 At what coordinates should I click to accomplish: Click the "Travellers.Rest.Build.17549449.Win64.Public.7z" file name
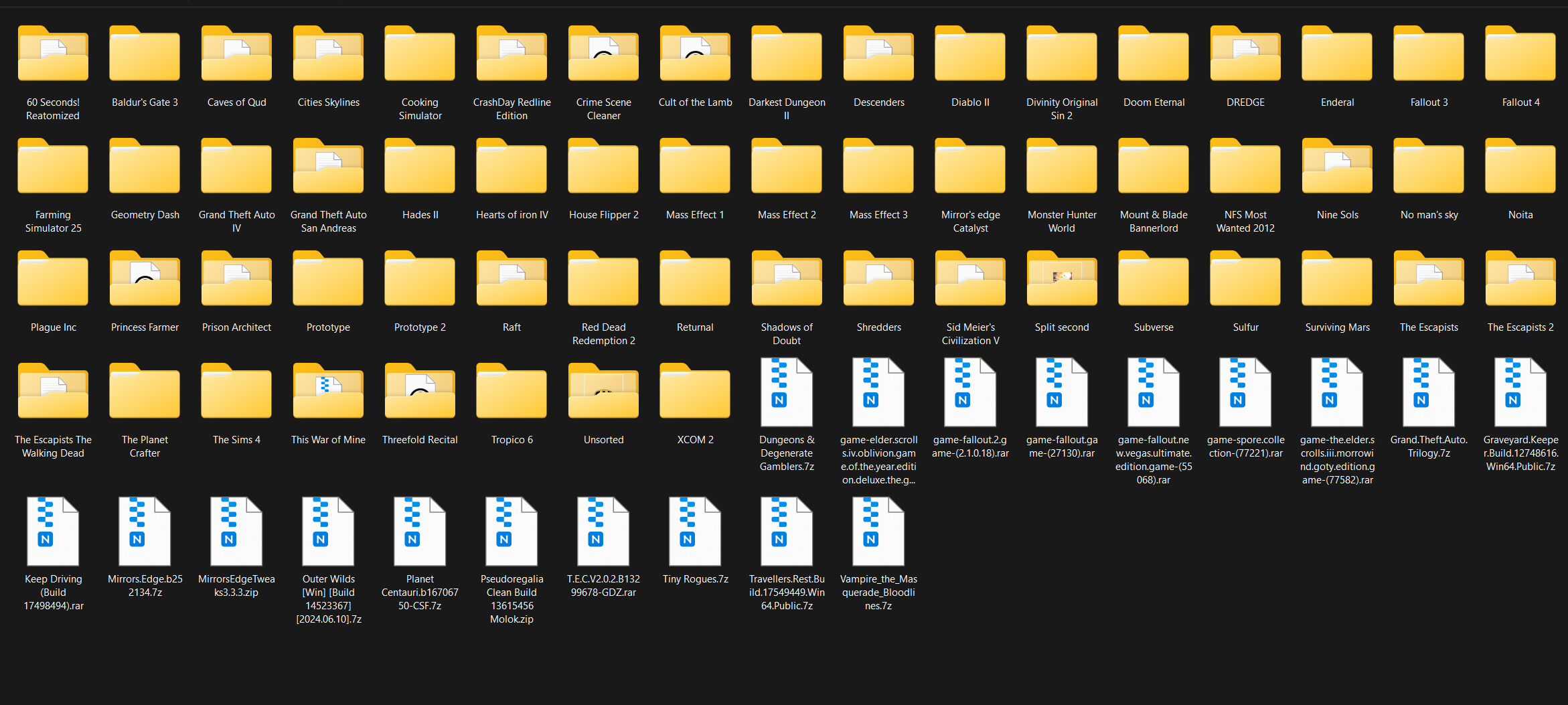[787, 593]
